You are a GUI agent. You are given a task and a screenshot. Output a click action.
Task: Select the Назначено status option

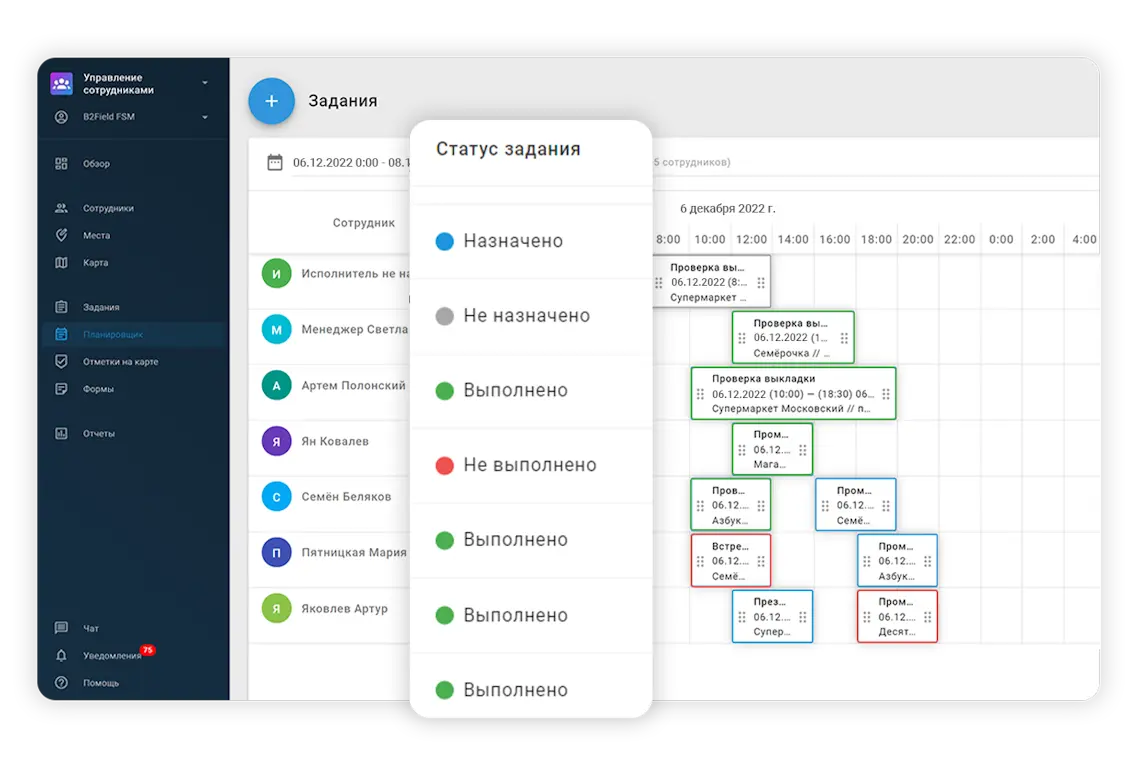(513, 241)
